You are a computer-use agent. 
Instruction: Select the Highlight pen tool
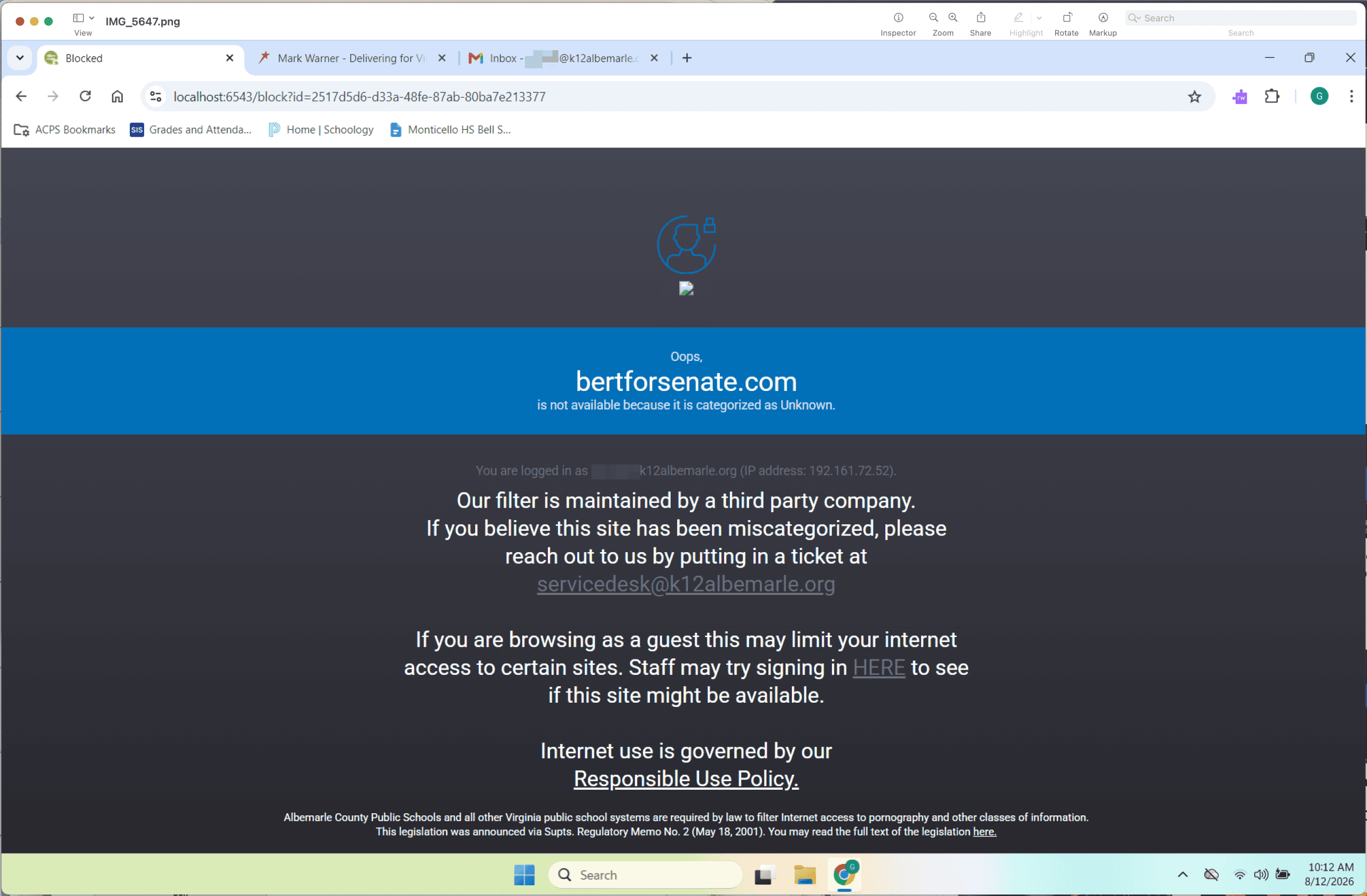tap(1018, 18)
